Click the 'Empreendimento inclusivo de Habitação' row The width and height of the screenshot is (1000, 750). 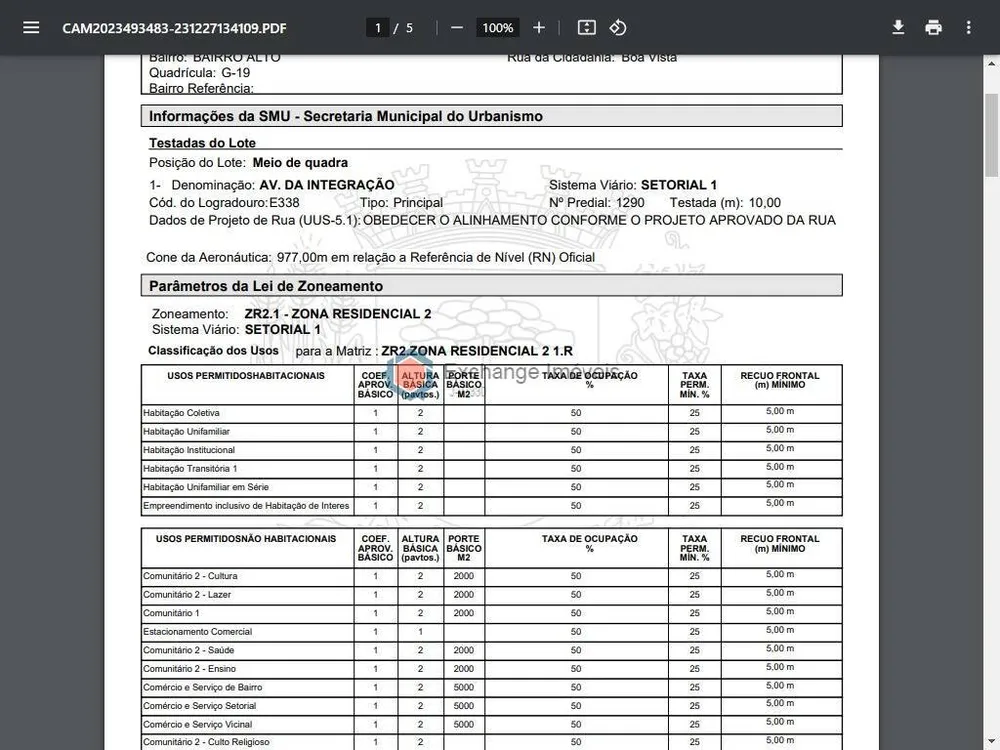[x=246, y=506]
